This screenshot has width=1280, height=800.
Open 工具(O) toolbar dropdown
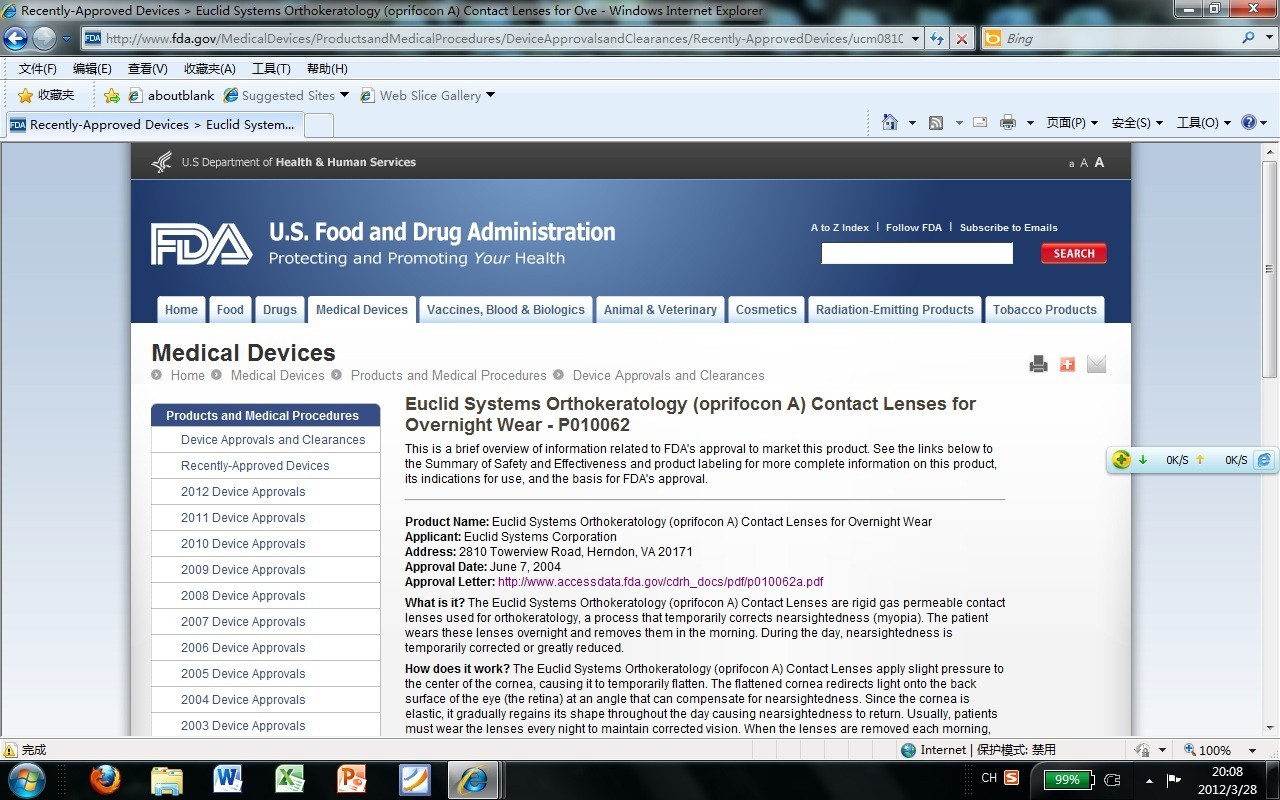pos(1203,122)
